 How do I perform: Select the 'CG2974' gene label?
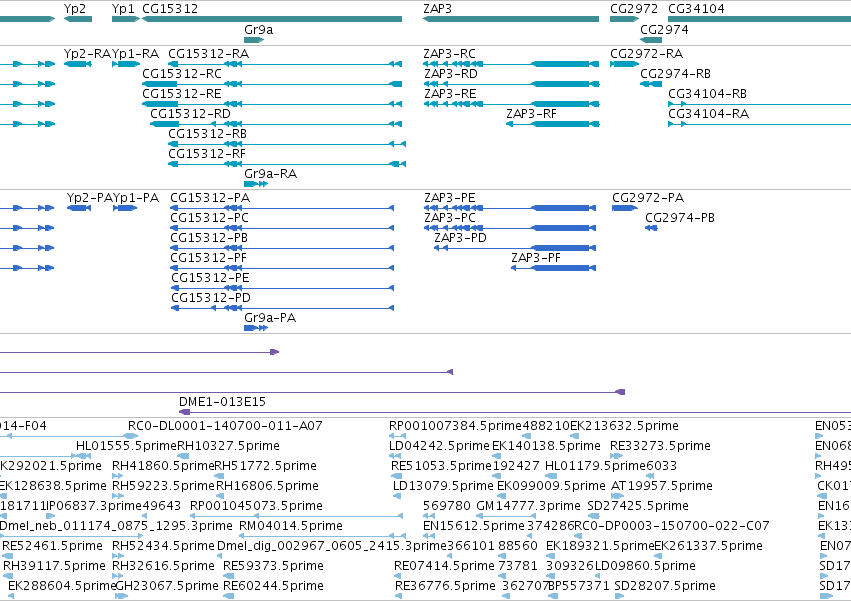664,29
